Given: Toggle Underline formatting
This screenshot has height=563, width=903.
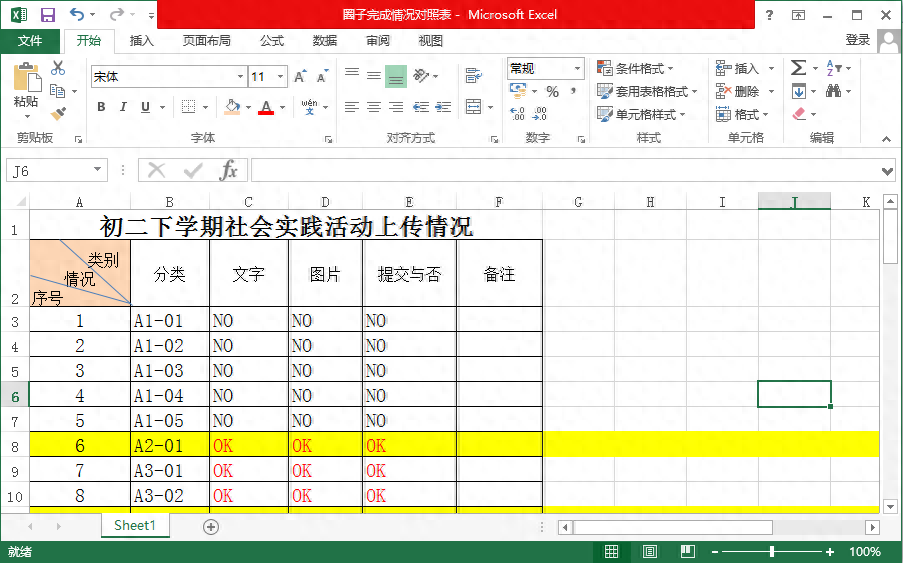Looking at the screenshot, I should (x=145, y=106).
